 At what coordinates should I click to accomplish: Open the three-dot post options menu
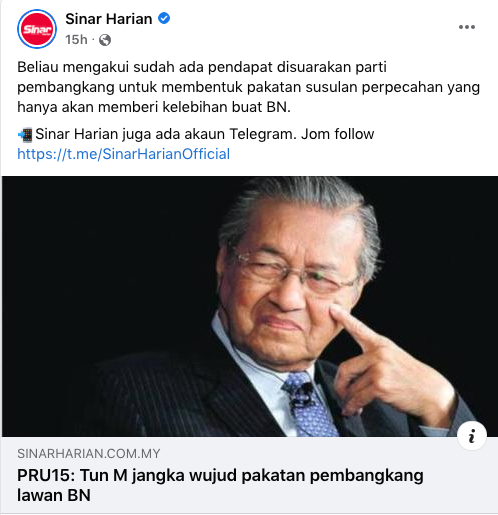(467, 27)
